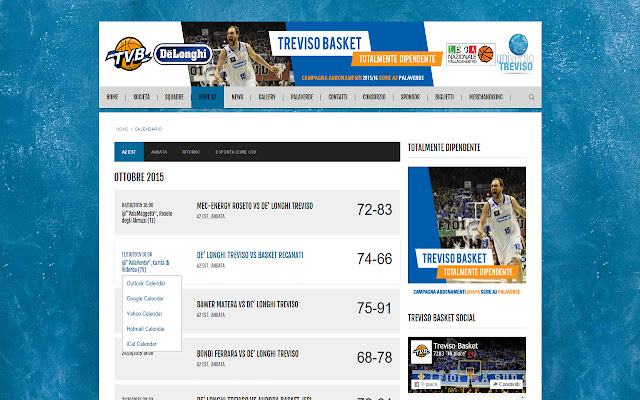
Task: Click the PalaMaggetti venue text
Action: pos(147,217)
